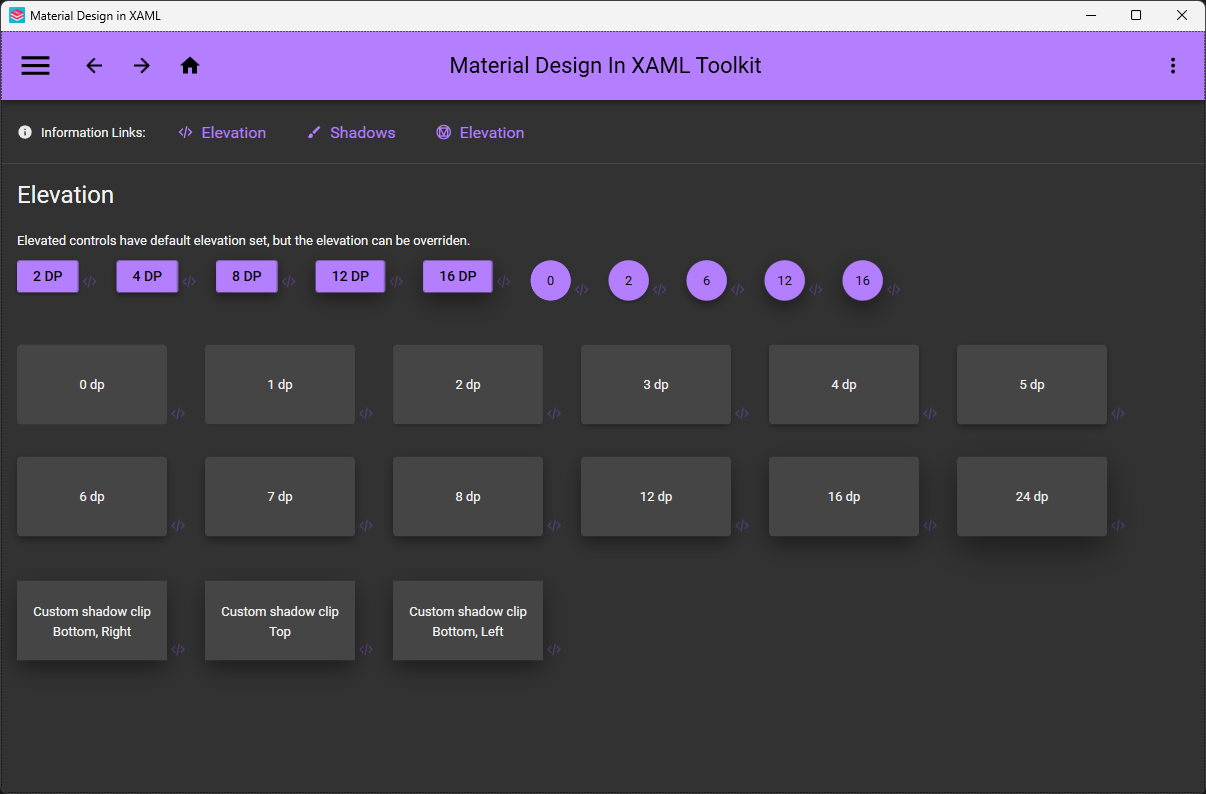The width and height of the screenshot is (1206, 794).
Task: Click the 16 DP button
Action: (x=458, y=276)
